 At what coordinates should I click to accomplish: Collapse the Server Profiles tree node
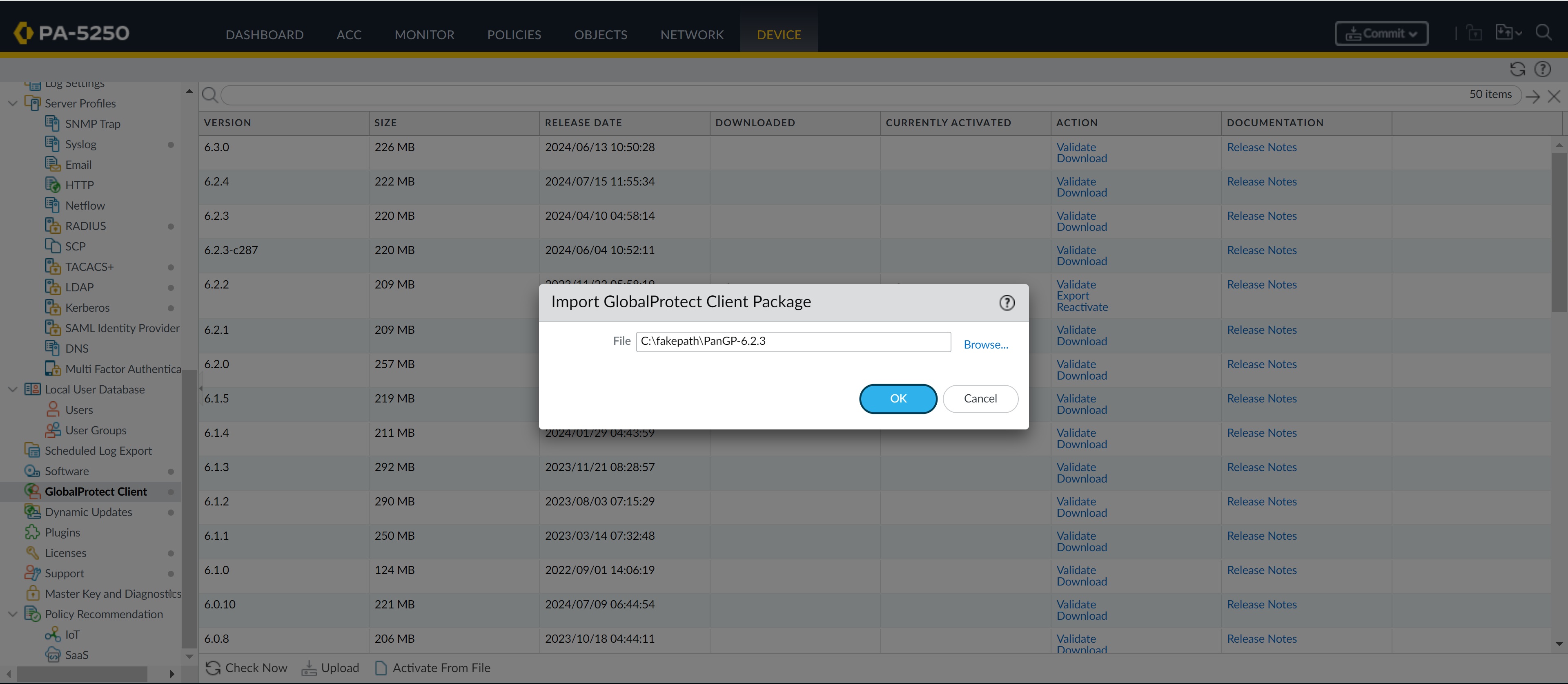12,103
